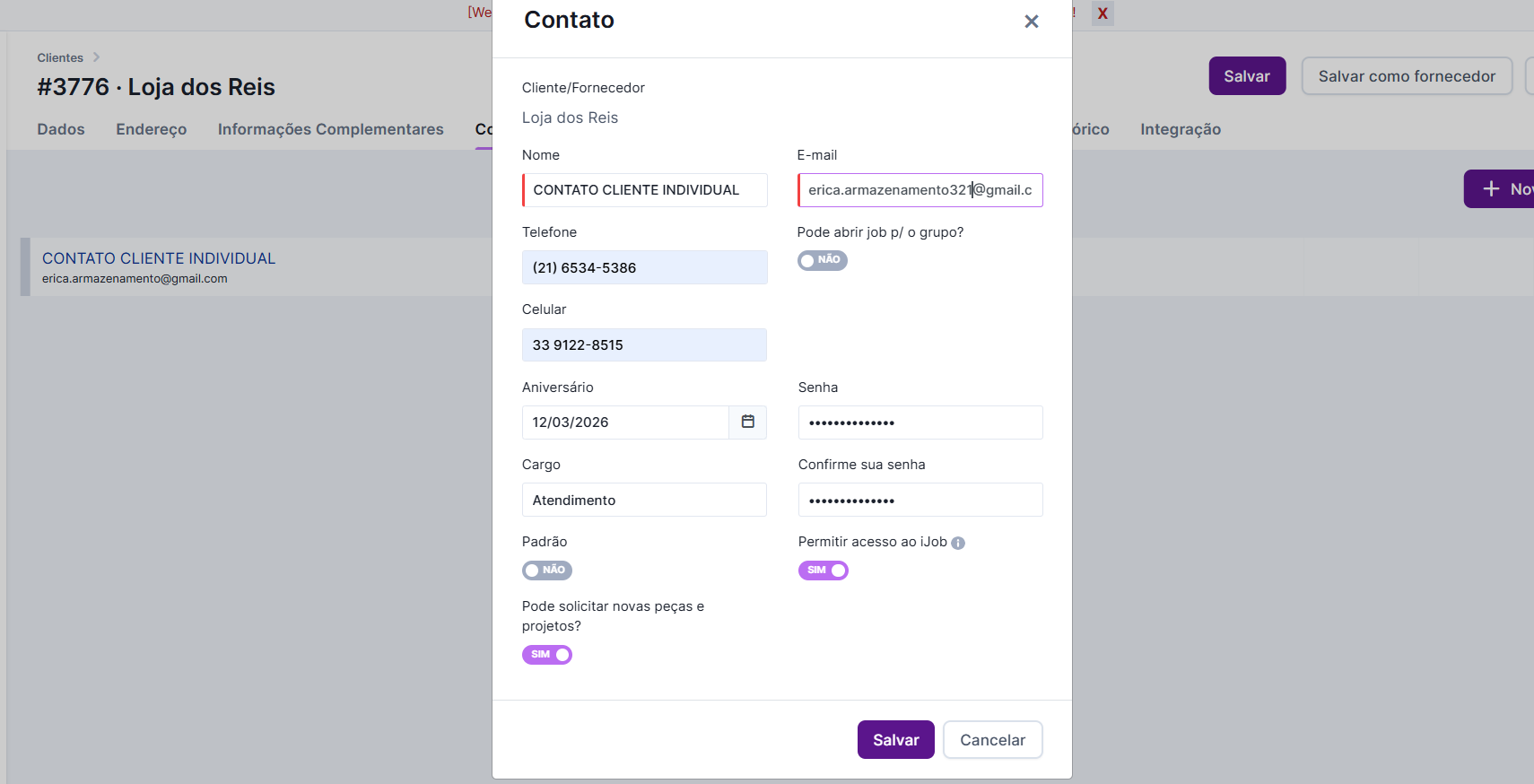This screenshot has height=784, width=1534.
Task: Disable Permitir acesso ao iJob toggle
Action: click(x=823, y=571)
